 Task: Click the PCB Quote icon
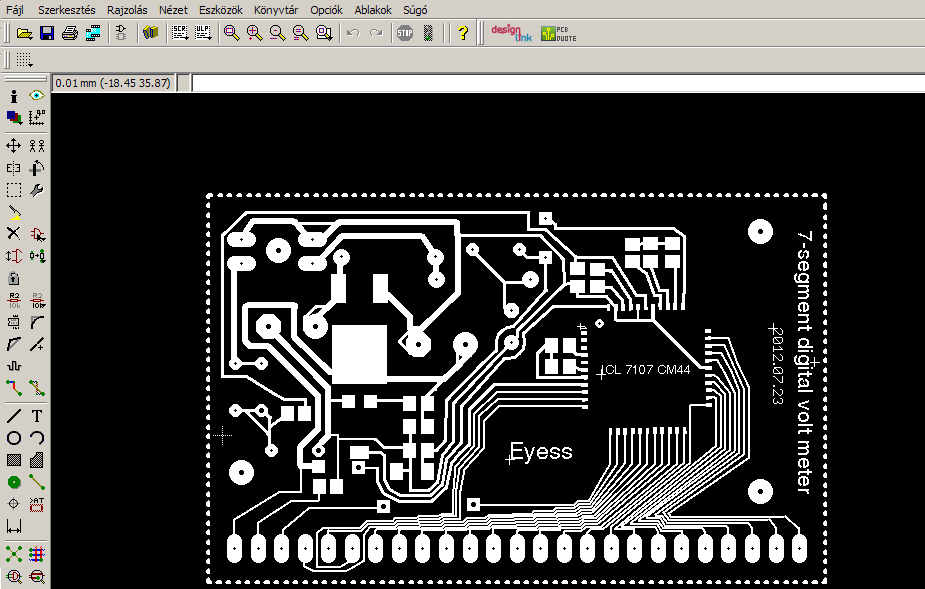coord(559,34)
